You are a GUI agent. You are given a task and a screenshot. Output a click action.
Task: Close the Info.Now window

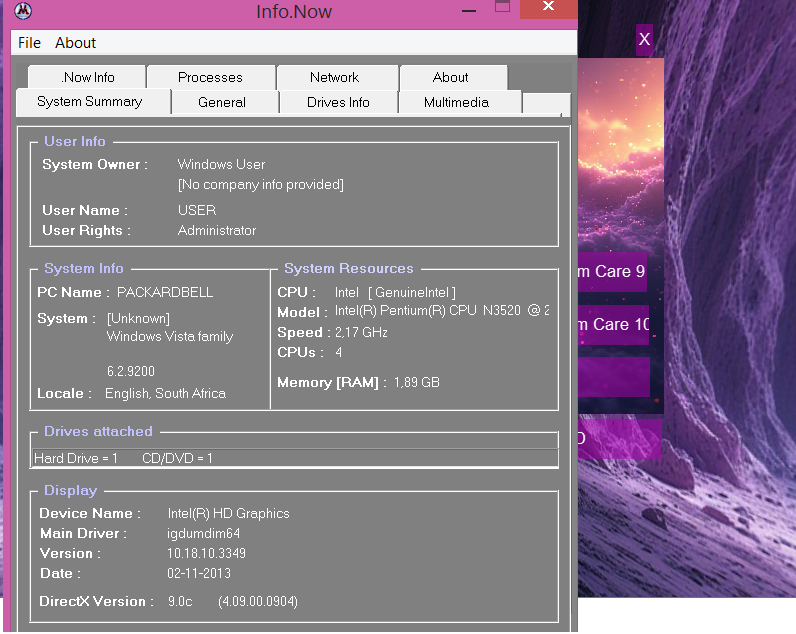(x=548, y=7)
